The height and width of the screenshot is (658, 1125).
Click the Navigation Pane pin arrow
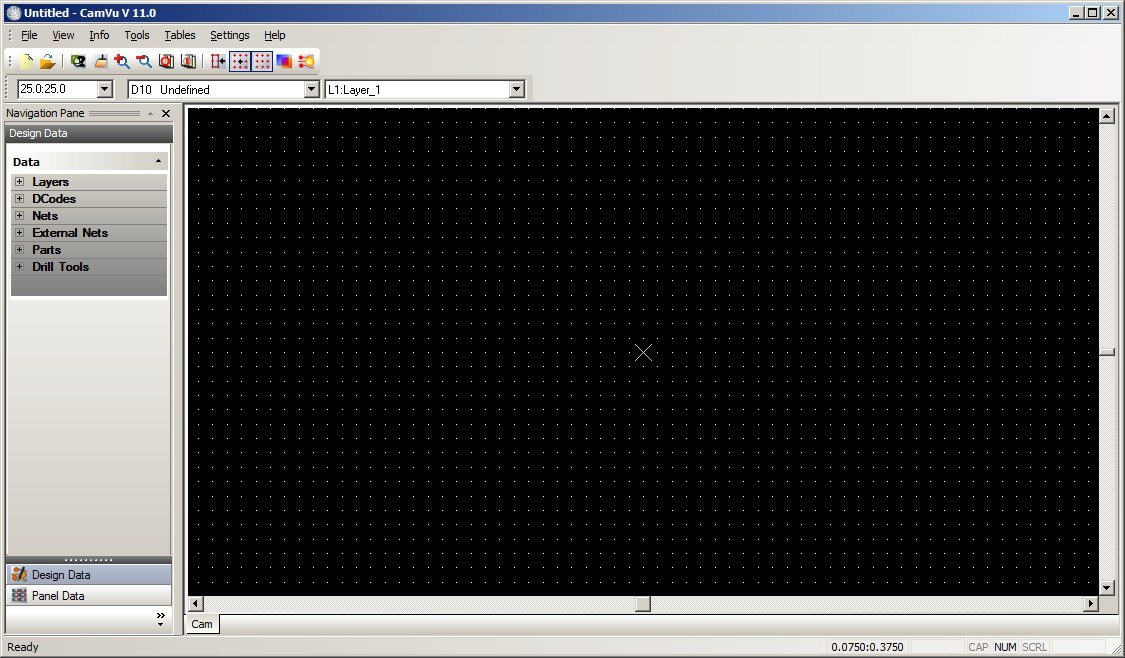point(150,113)
